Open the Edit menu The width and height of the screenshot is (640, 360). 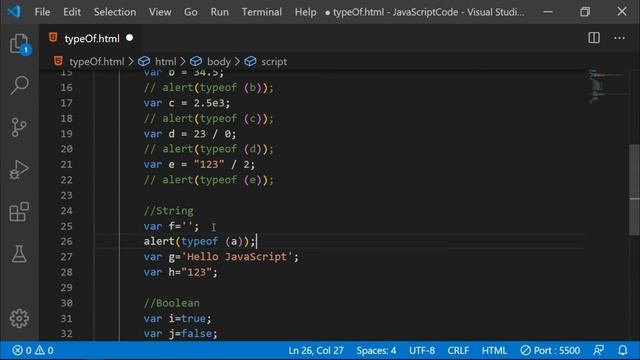point(72,12)
